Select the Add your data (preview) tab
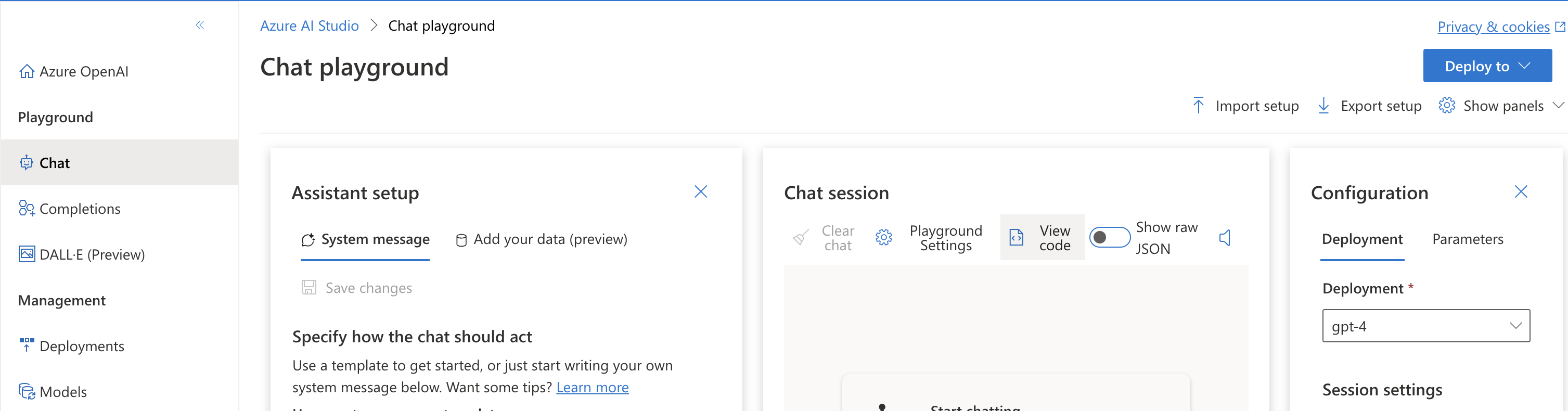 (541, 239)
